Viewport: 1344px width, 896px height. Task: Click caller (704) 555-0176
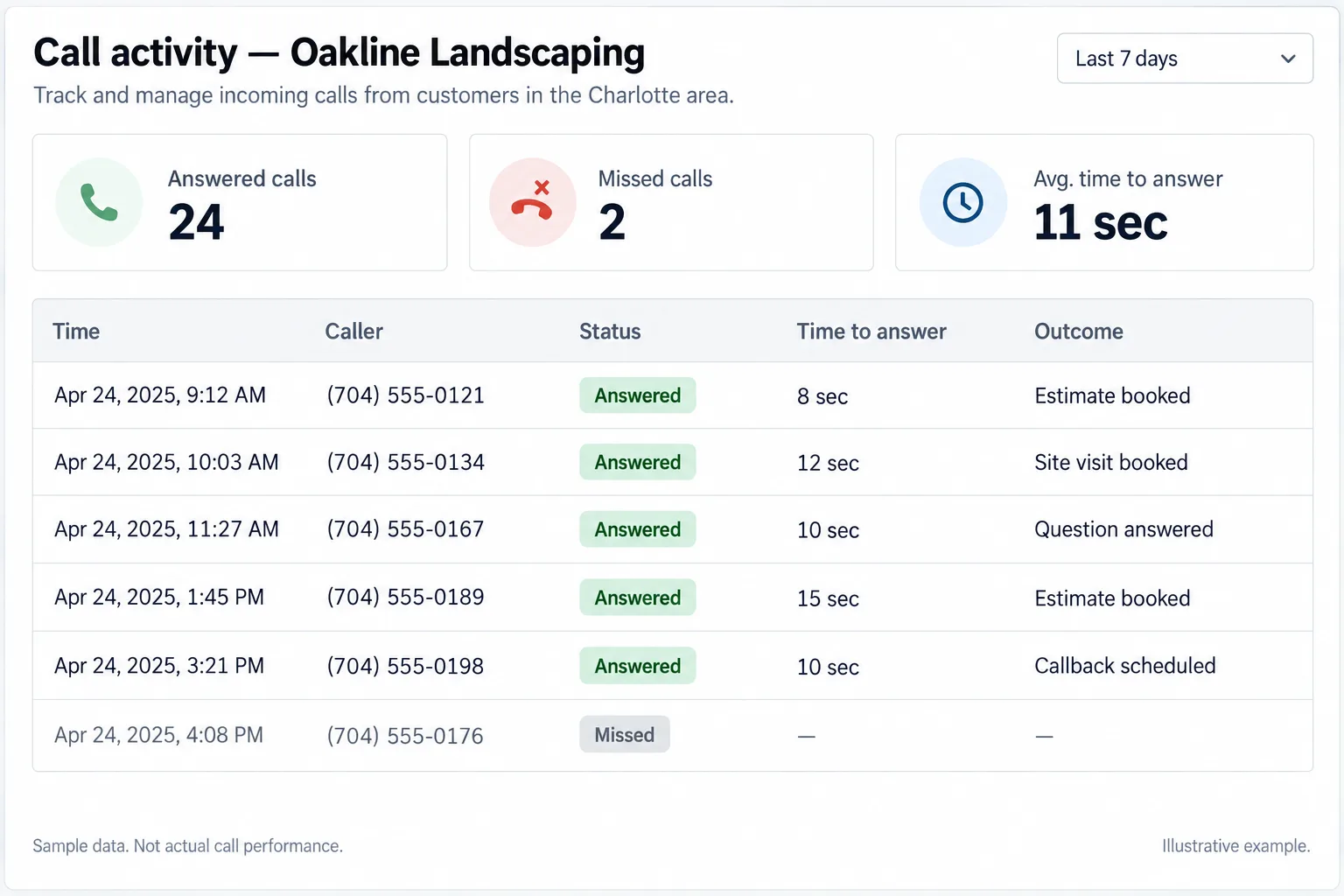point(405,736)
